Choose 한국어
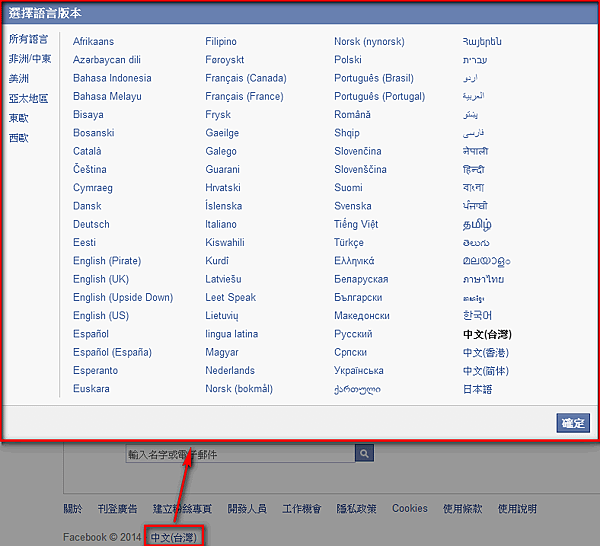Image resolution: width=600 pixels, height=546 pixels. pos(477,316)
